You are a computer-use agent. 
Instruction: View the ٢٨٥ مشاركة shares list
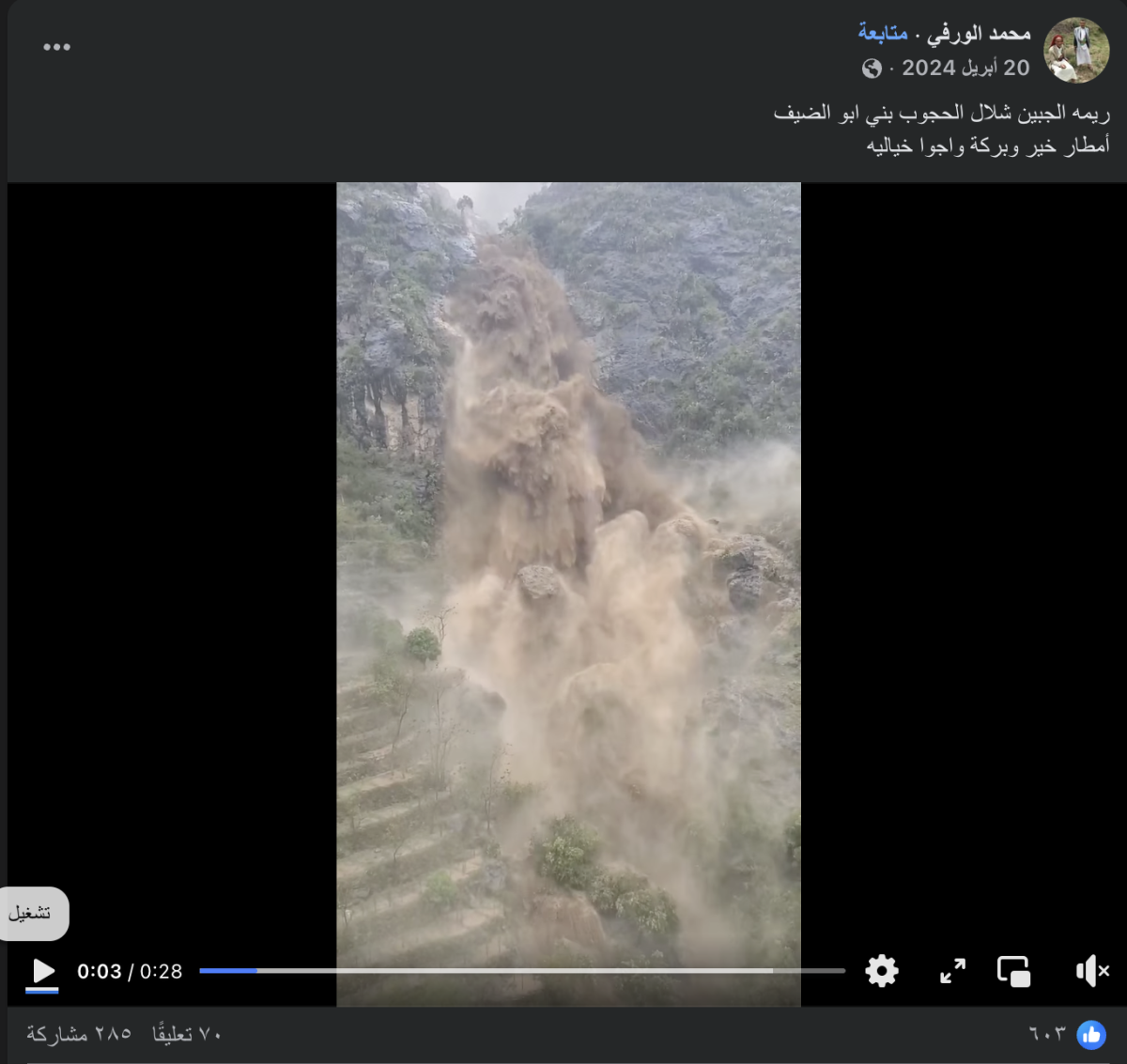[x=79, y=1034]
